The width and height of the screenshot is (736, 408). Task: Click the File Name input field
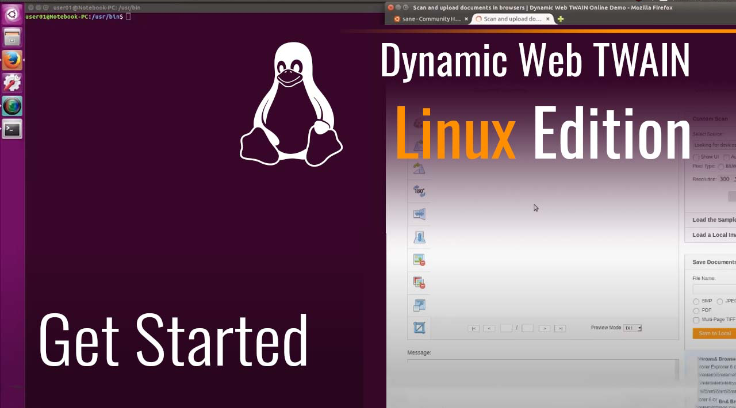point(714,288)
